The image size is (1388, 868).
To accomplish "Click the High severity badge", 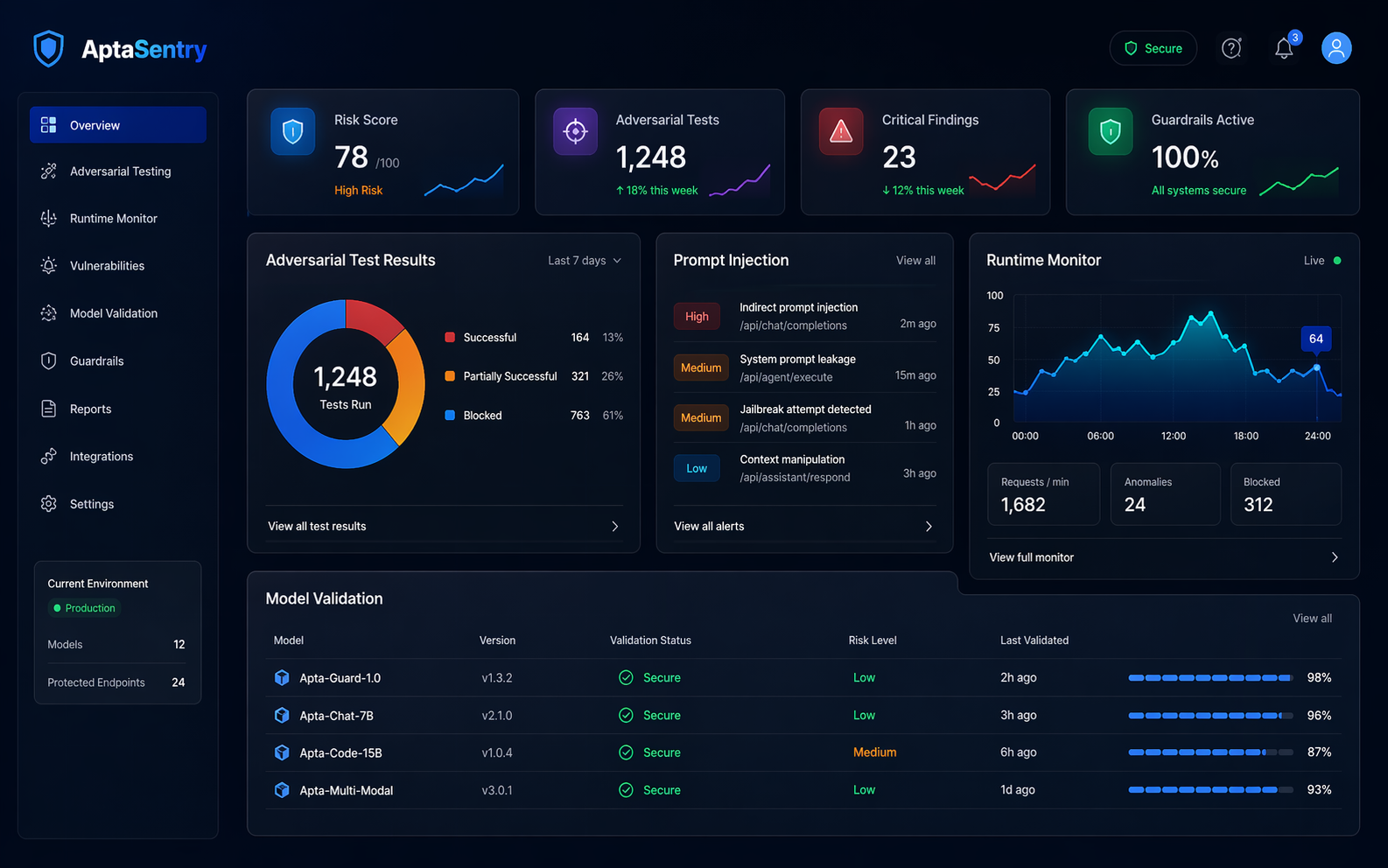I will coord(697,317).
